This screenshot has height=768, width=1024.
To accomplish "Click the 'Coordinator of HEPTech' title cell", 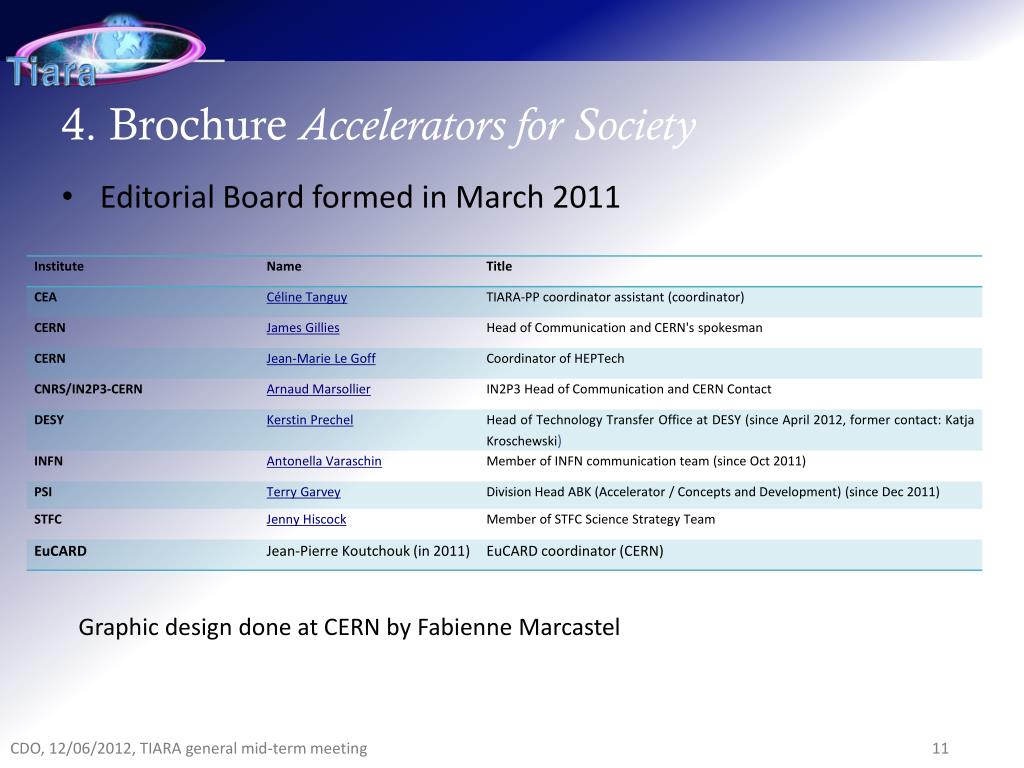I will coord(555,359).
